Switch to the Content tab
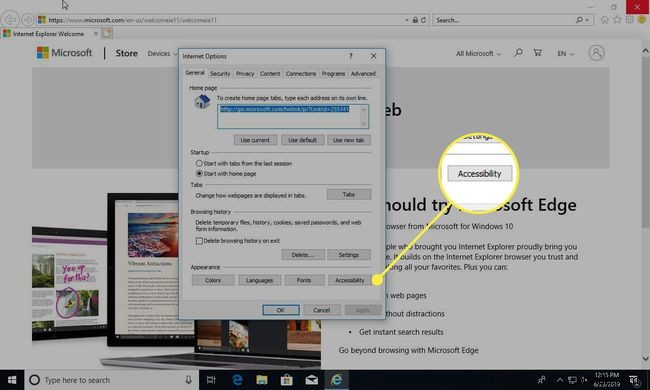This screenshot has width=650, height=390. (x=270, y=73)
